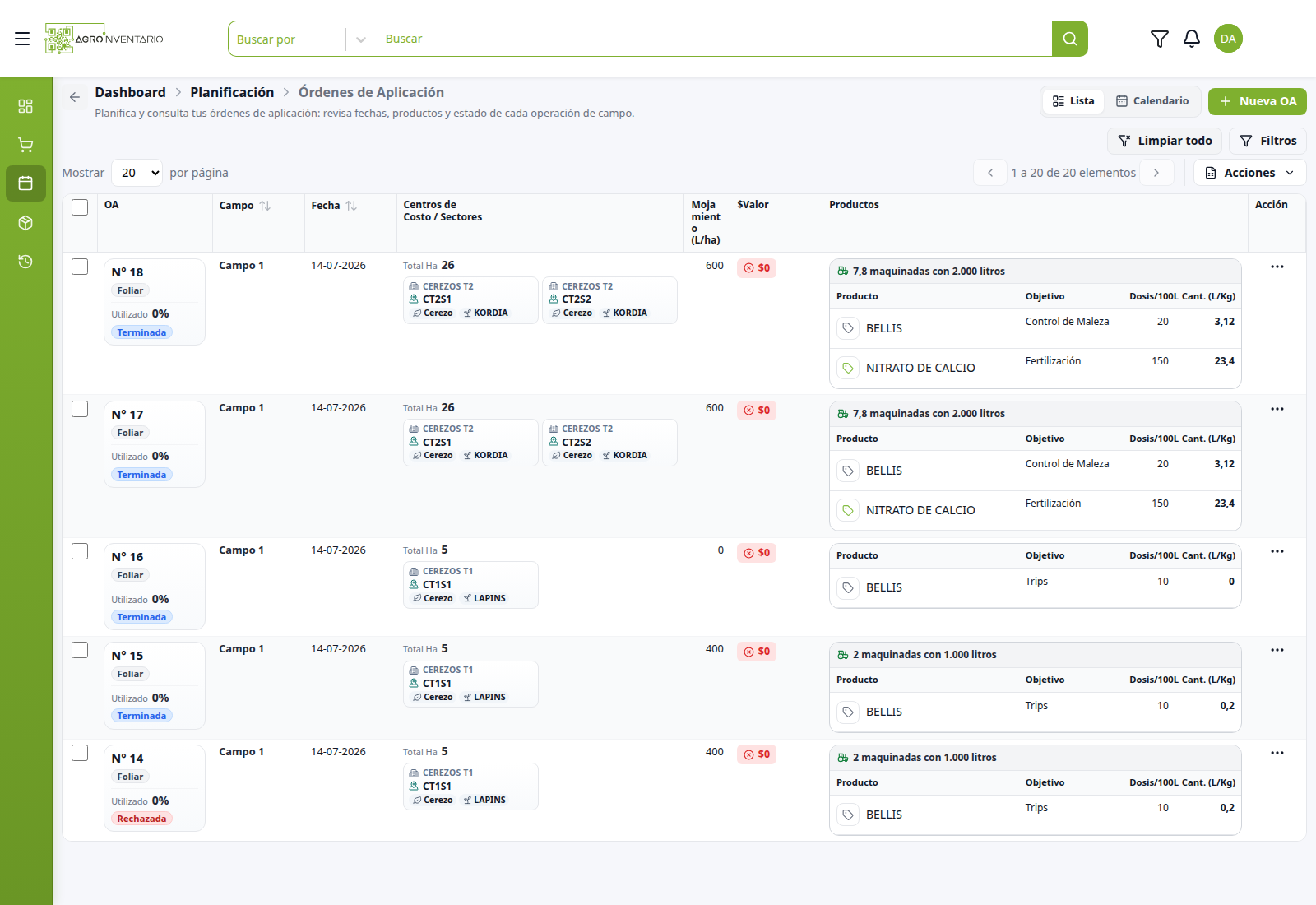Viewport: 1316px width, 905px height.
Task: Check the box for order N° 18
Action: coord(80,267)
